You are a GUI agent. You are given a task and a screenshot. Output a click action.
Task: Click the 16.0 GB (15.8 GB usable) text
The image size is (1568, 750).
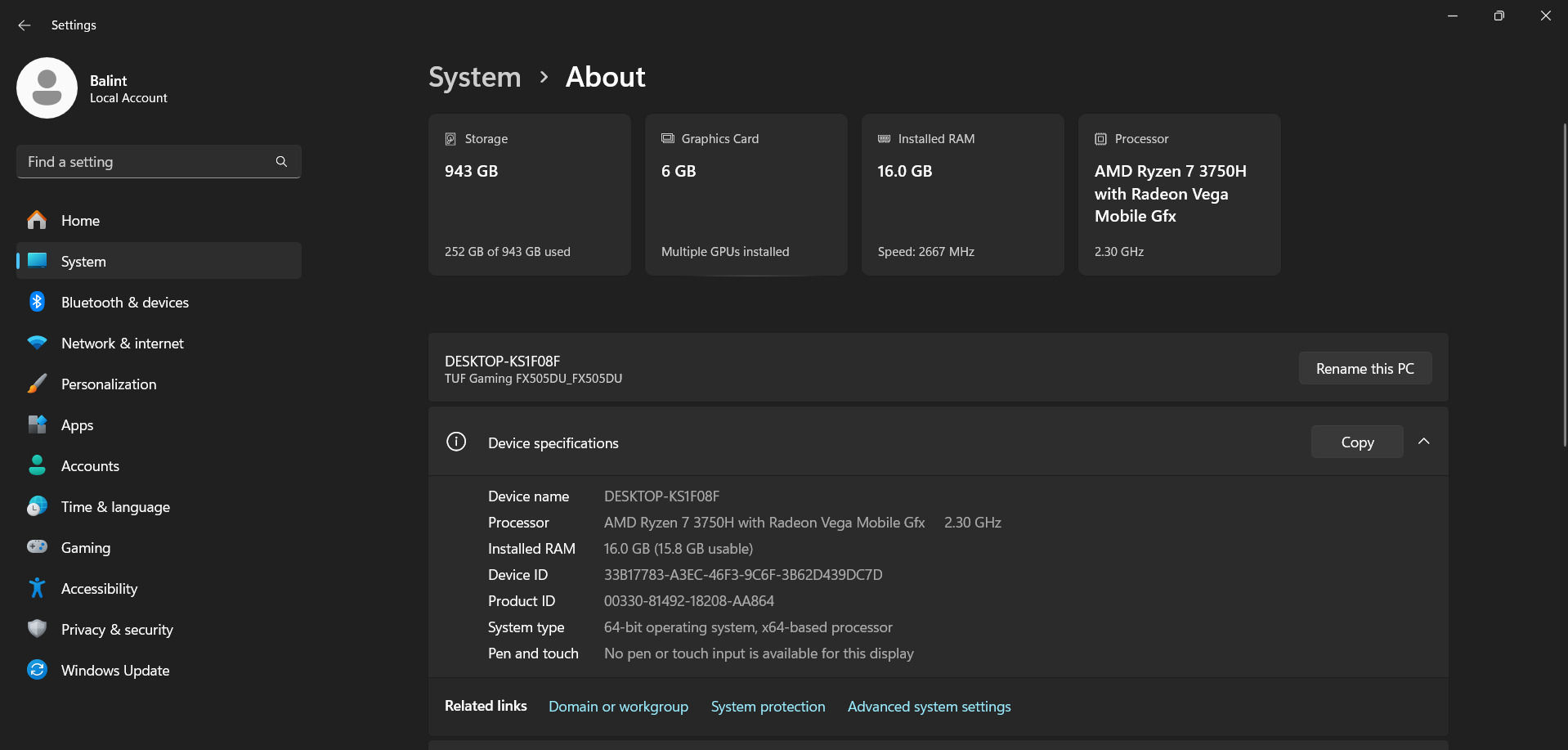(x=679, y=548)
